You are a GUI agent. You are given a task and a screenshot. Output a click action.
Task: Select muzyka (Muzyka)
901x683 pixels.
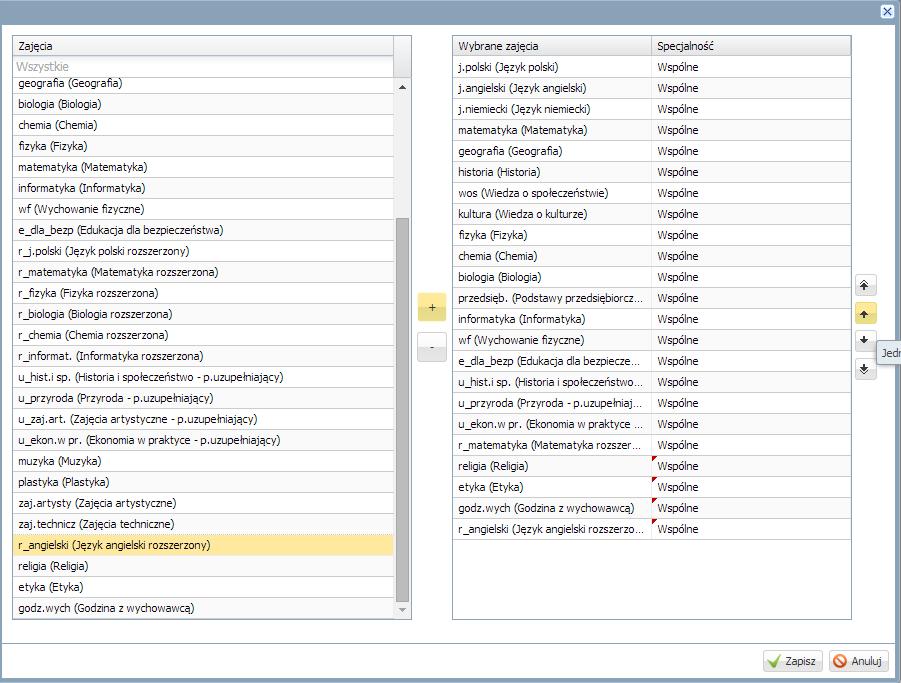(203, 461)
